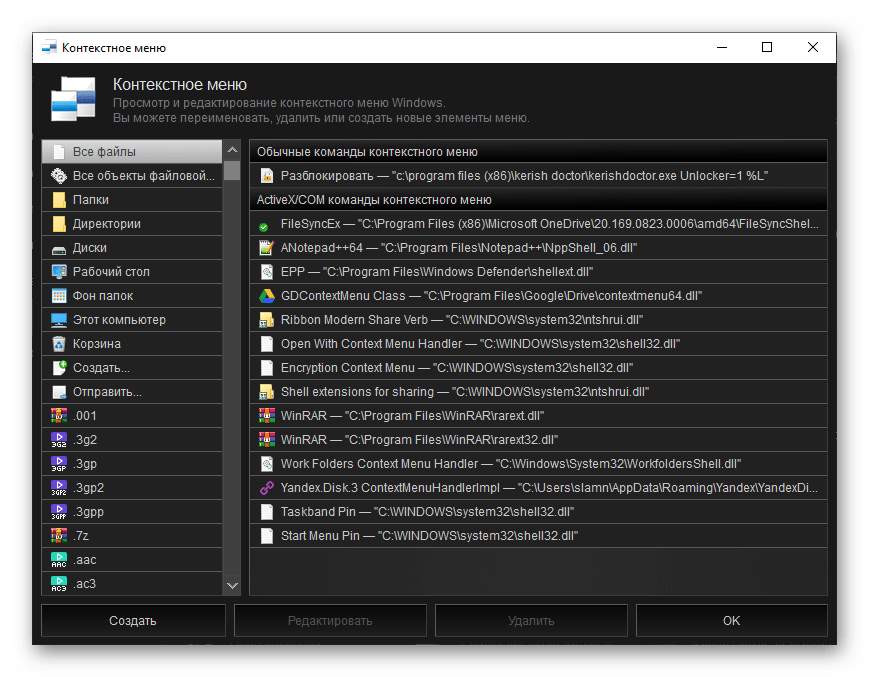
Task: Click the Google Drive icon for GDContextMenu Class
Action: tap(267, 296)
